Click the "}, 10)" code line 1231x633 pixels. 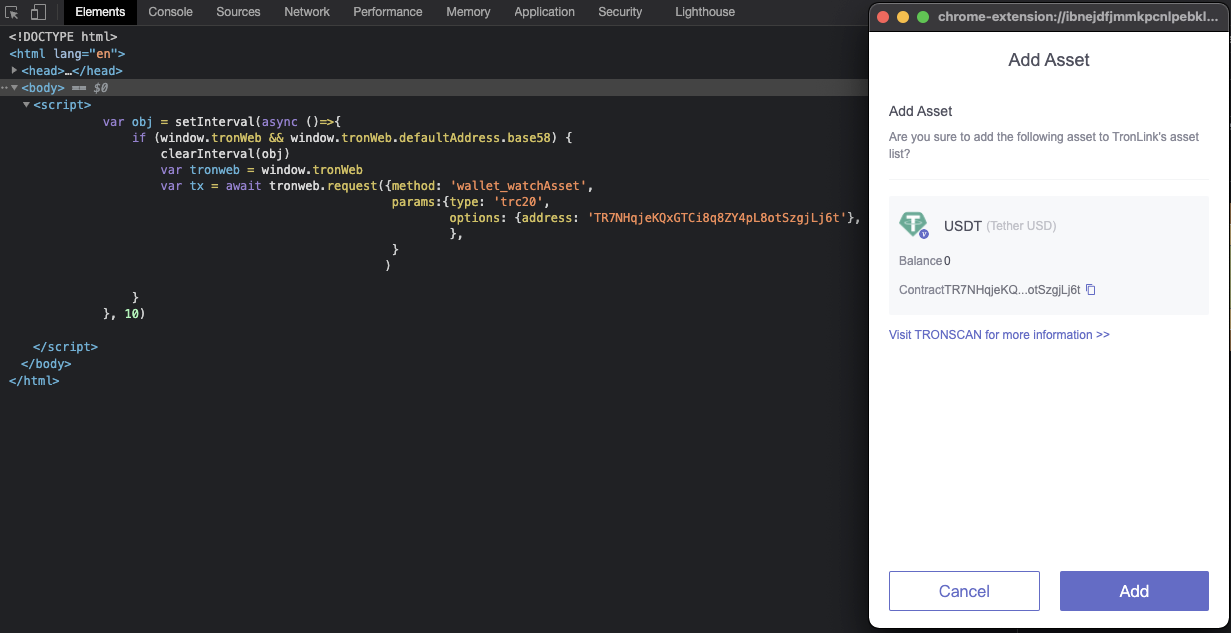click(x=124, y=314)
